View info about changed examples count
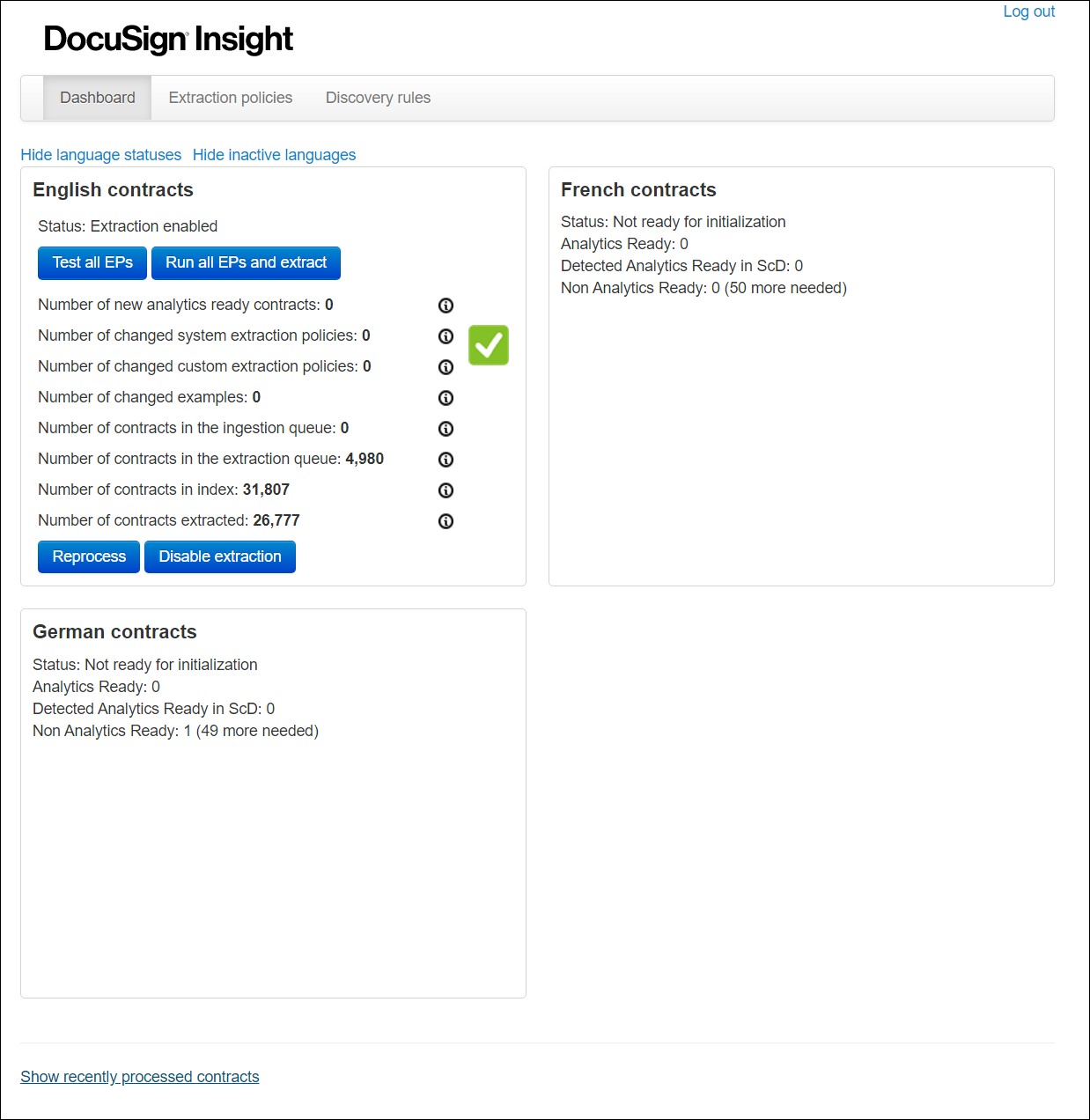The height and width of the screenshot is (1120, 1090). 446,398
